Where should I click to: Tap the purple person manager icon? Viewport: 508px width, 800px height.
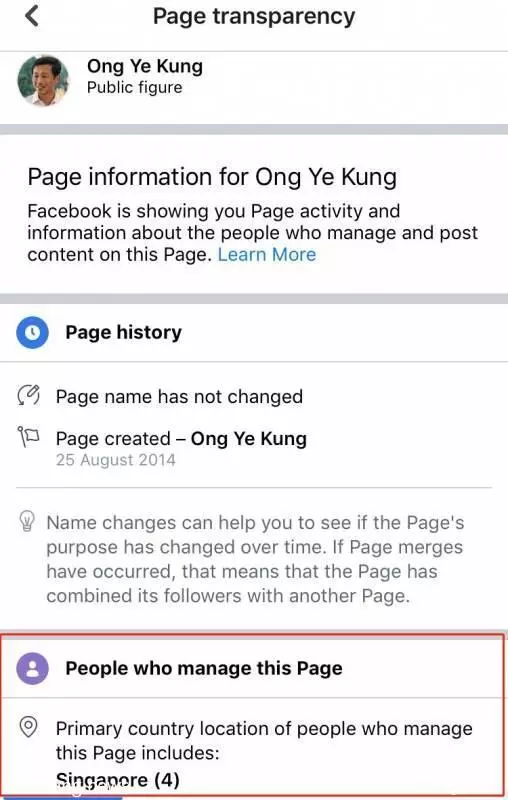click(32, 668)
